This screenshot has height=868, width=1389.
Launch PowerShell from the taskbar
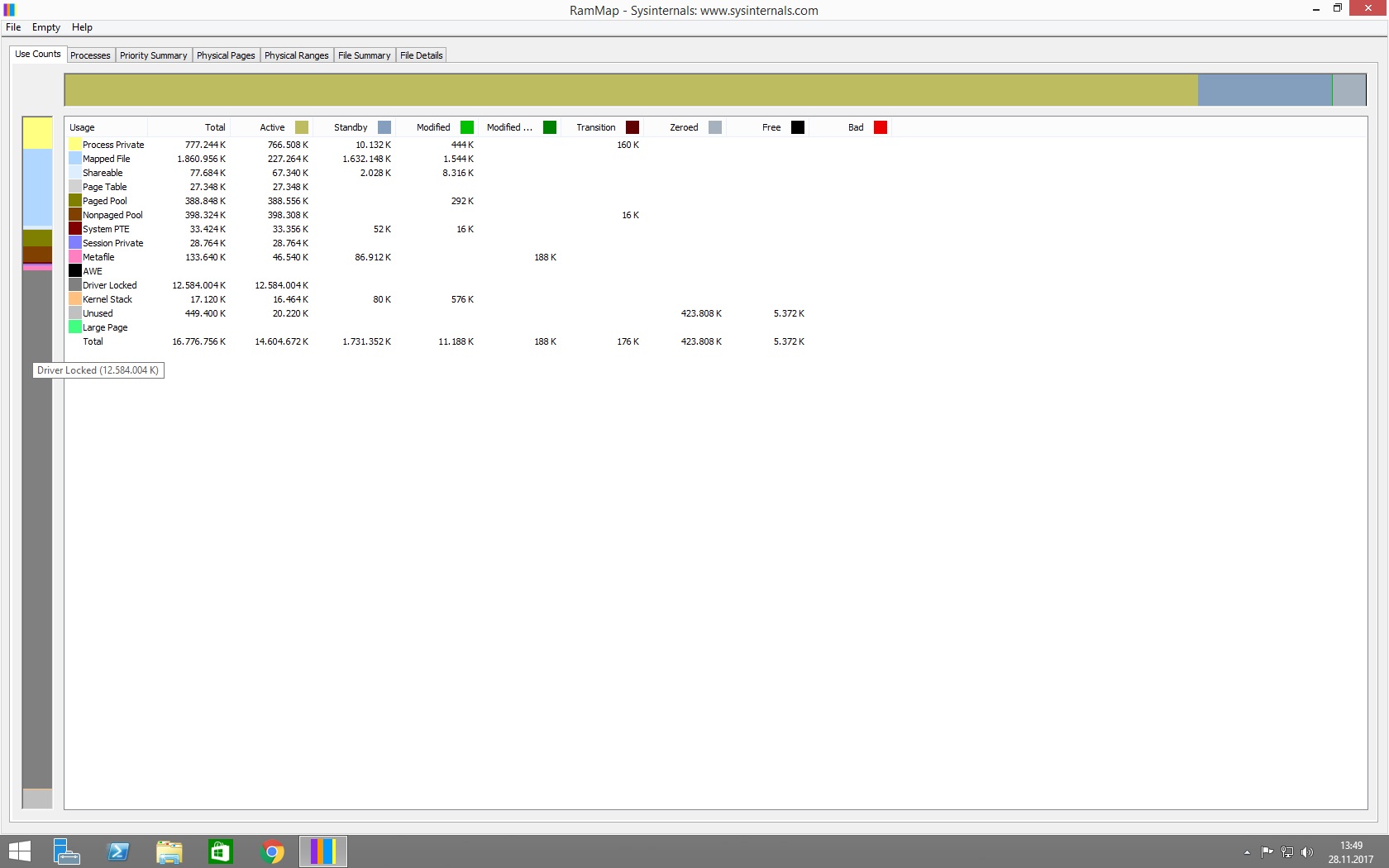click(118, 851)
